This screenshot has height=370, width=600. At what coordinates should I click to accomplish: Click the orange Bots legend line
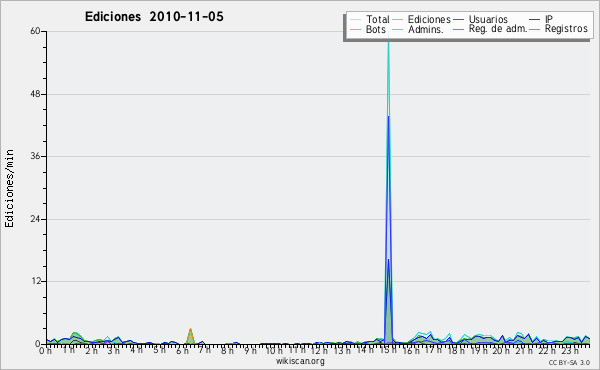coord(355,29)
